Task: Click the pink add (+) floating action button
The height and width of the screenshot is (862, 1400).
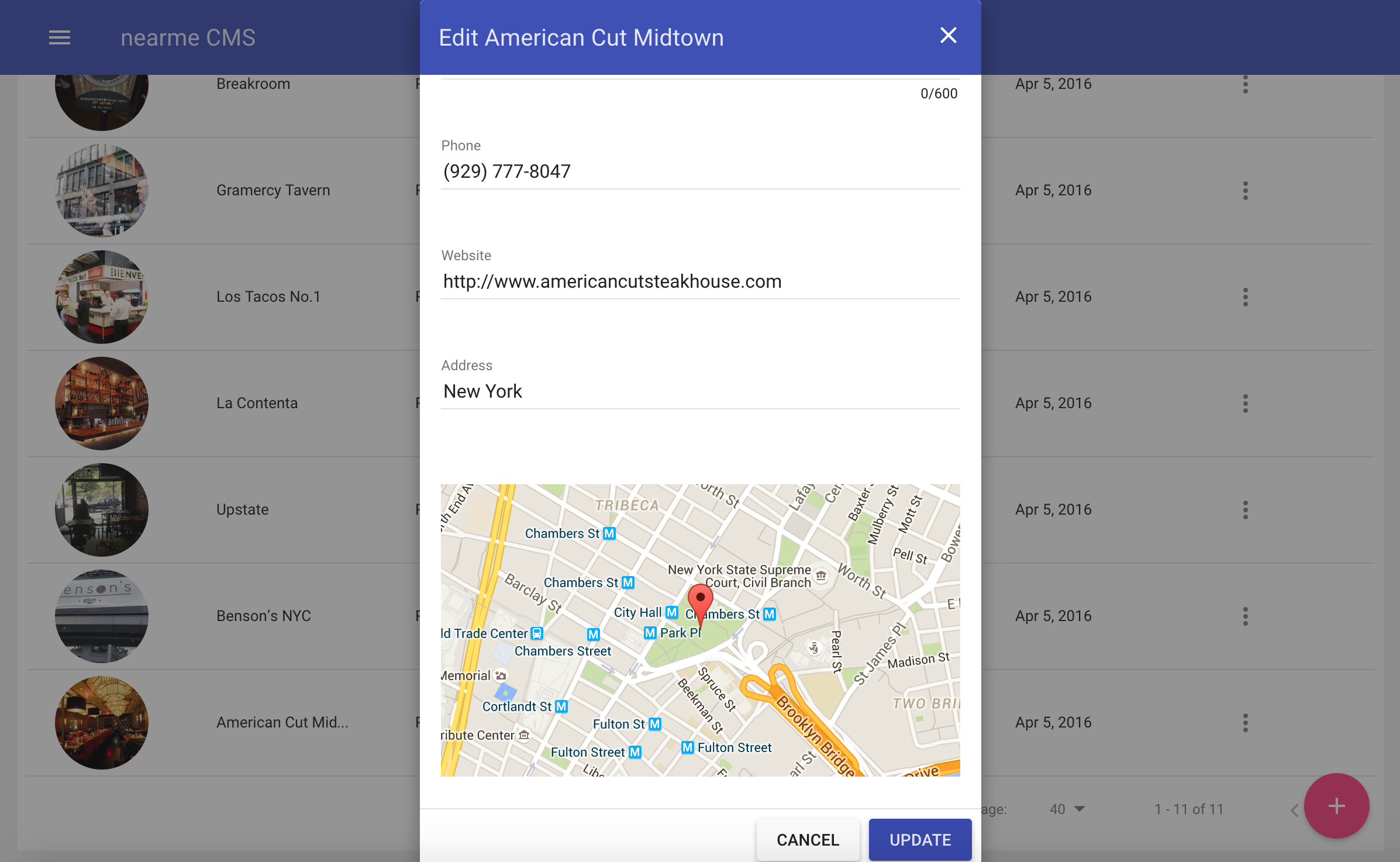Action: pyautogui.click(x=1336, y=806)
